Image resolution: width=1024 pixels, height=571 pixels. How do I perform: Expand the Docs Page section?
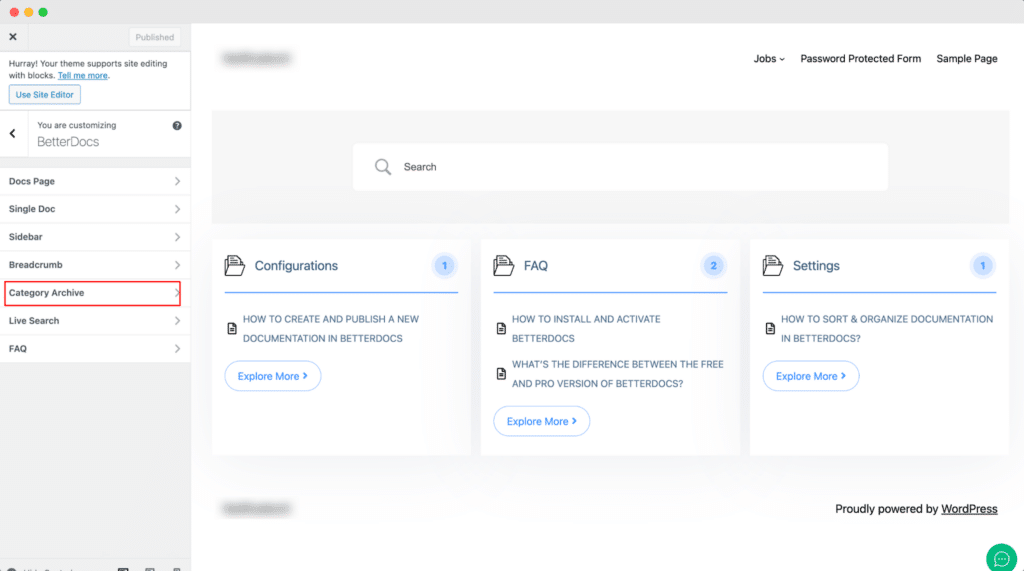tap(95, 182)
